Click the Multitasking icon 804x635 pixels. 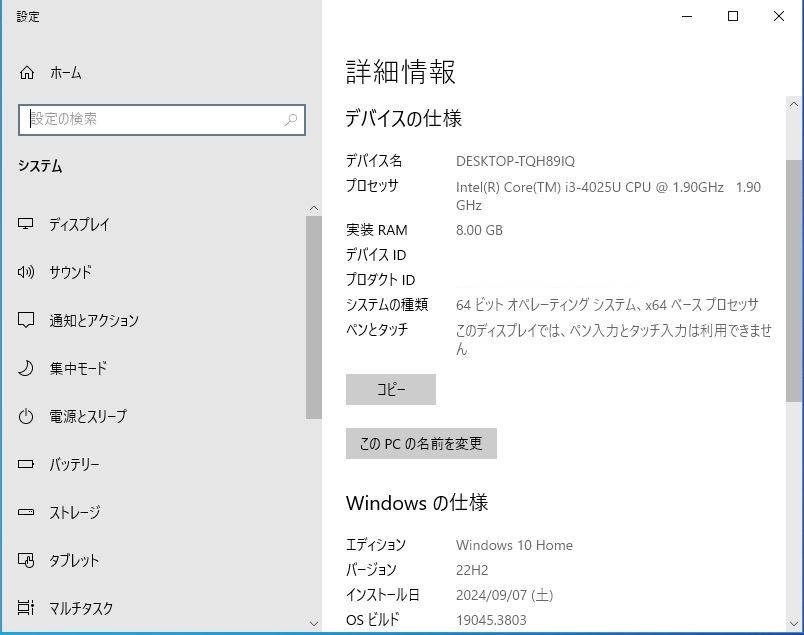tap(26, 608)
